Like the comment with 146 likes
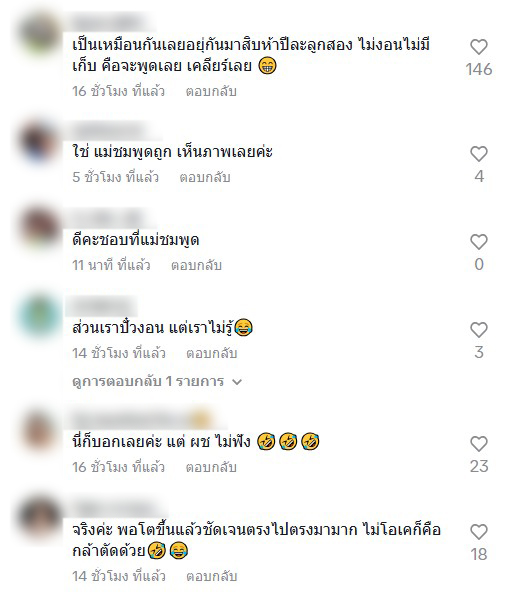This screenshot has width=515, height=592. point(479,47)
